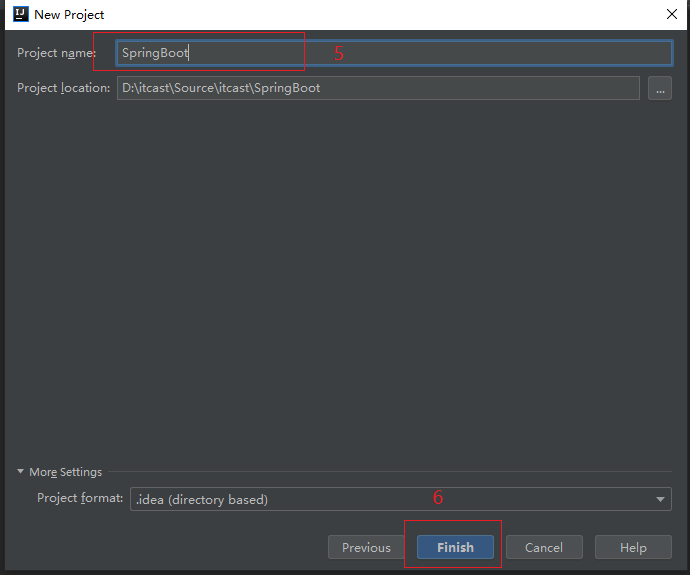The height and width of the screenshot is (575, 690).
Task: Open the folder browser with the ellipsis button
Action: click(x=659, y=88)
